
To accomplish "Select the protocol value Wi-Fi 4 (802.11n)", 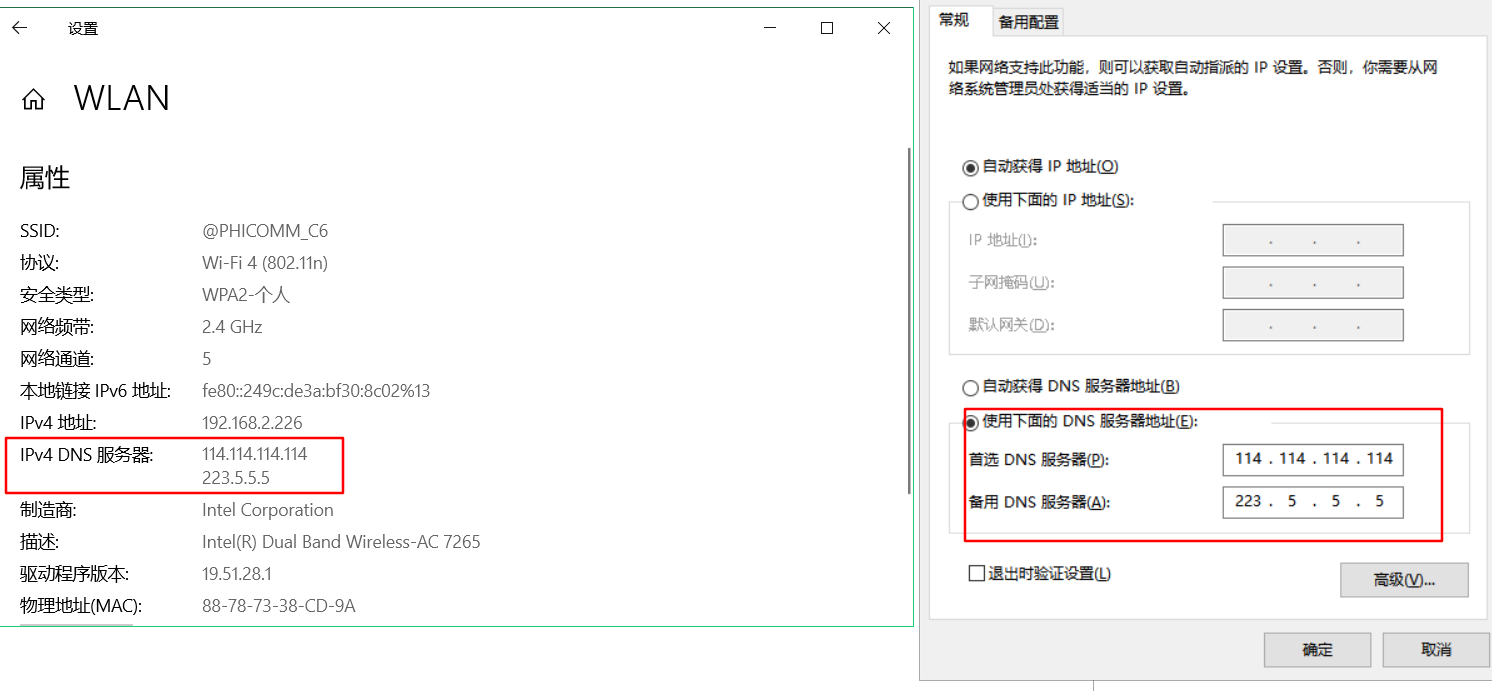I will click(x=265, y=263).
